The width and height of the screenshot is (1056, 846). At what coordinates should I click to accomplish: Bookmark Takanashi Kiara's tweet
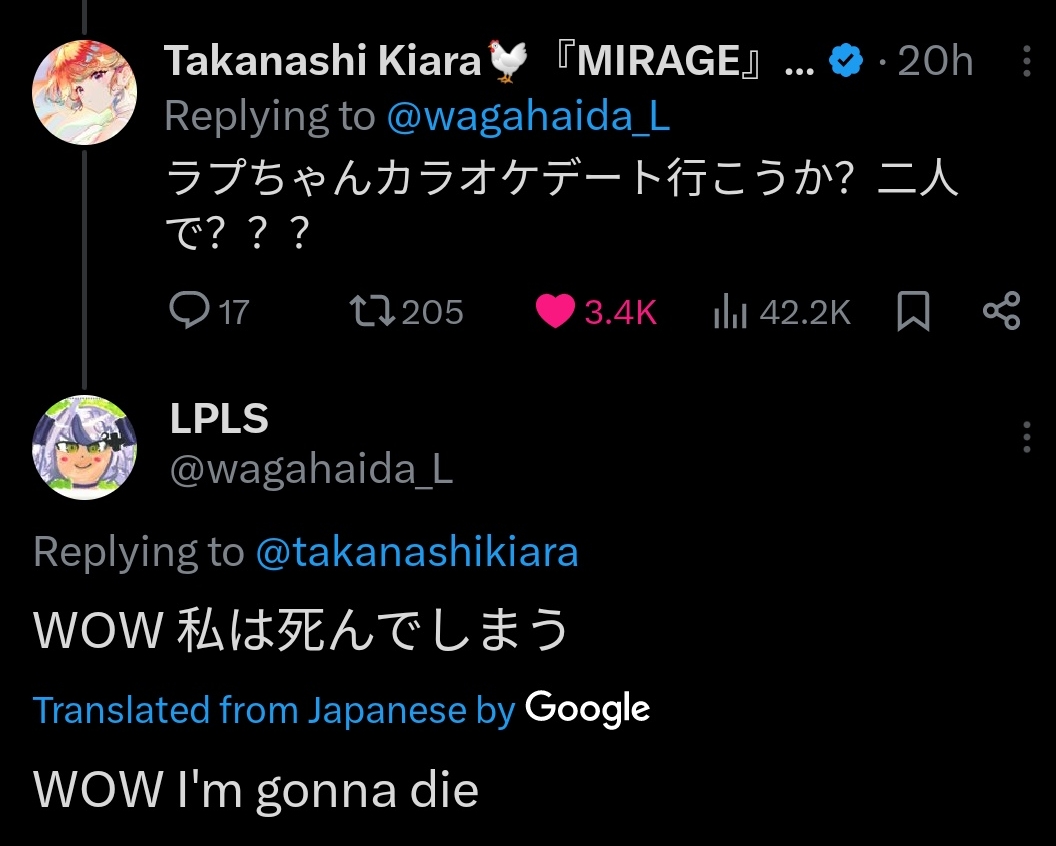pos(913,312)
